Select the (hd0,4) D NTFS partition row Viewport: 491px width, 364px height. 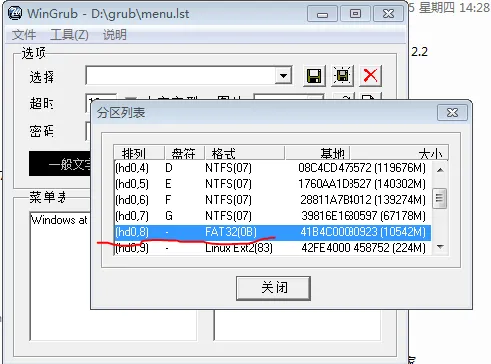point(273,168)
